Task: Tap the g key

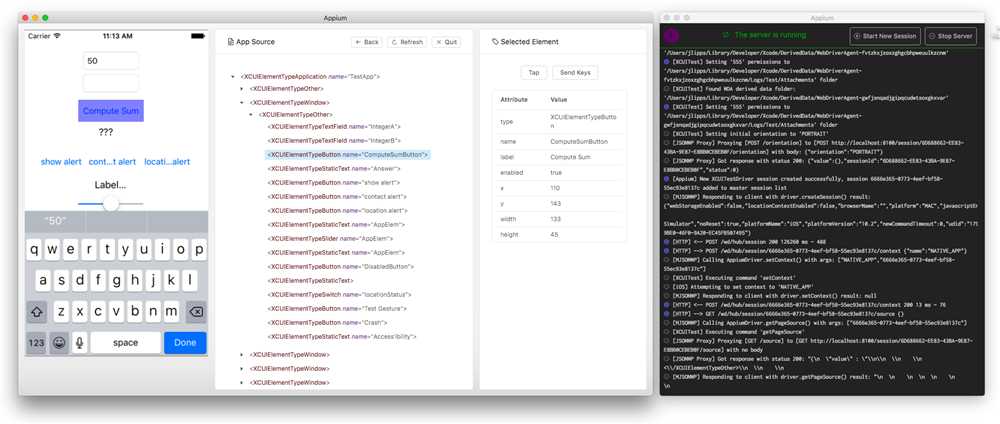Action: point(116,281)
